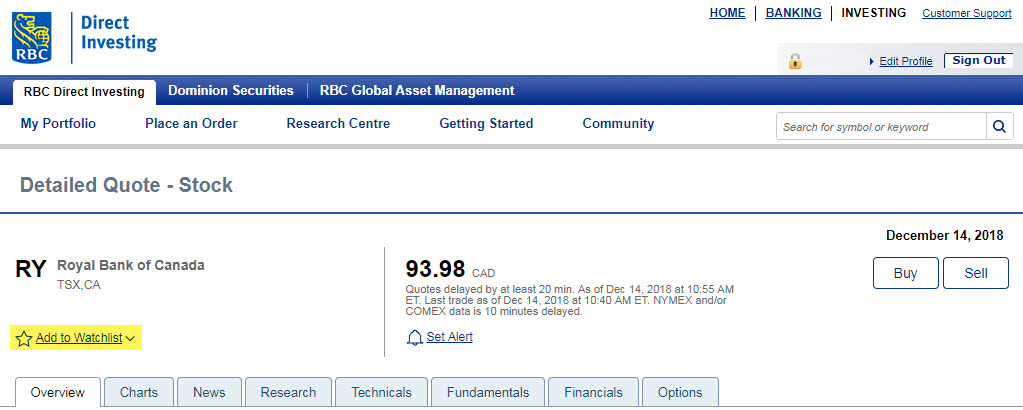Open the Edit Profile link
The width and height of the screenshot is (1023, 410).
click(905, 61)
